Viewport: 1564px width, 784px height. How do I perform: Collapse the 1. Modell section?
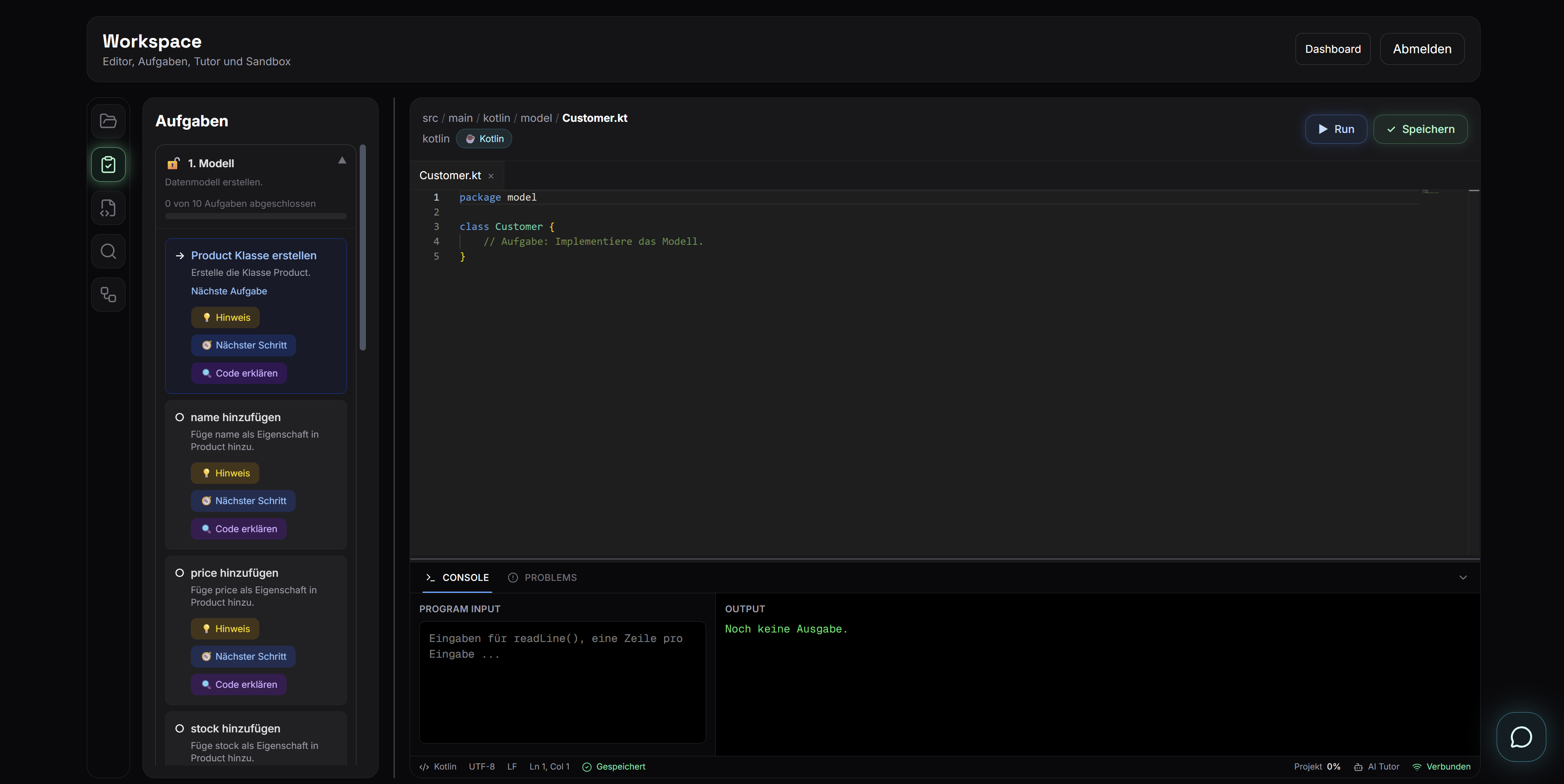click(x=342, y=160)
